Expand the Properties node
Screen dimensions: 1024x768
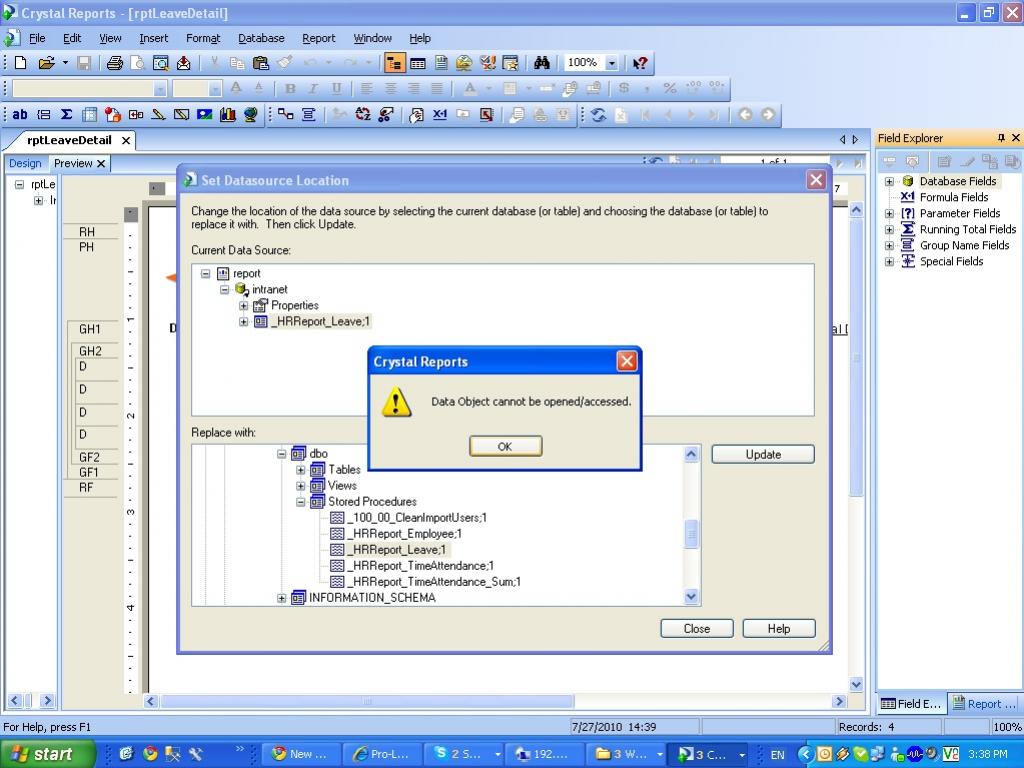tap(243, 306)
